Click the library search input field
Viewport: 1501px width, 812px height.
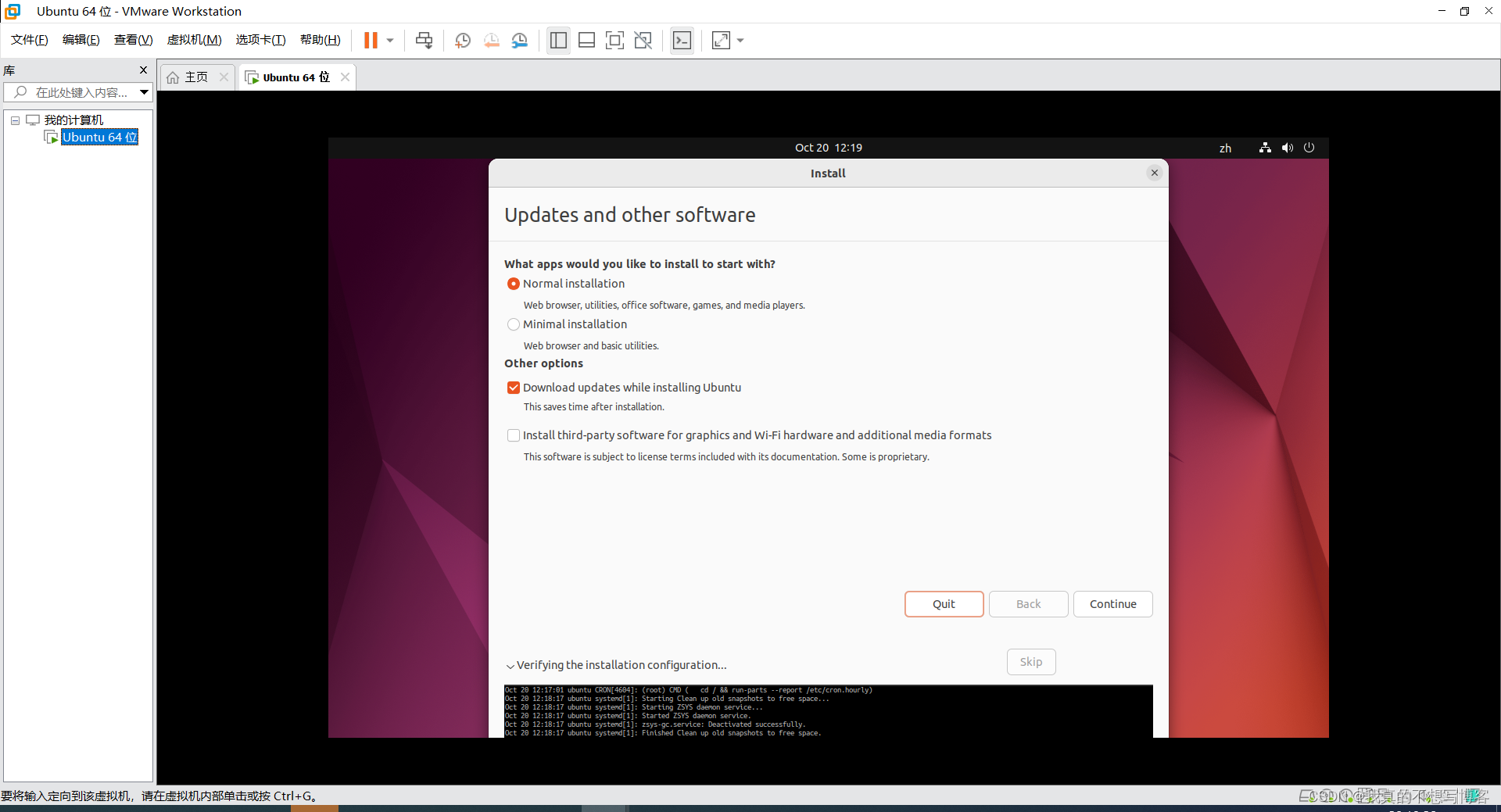[72, 92]
